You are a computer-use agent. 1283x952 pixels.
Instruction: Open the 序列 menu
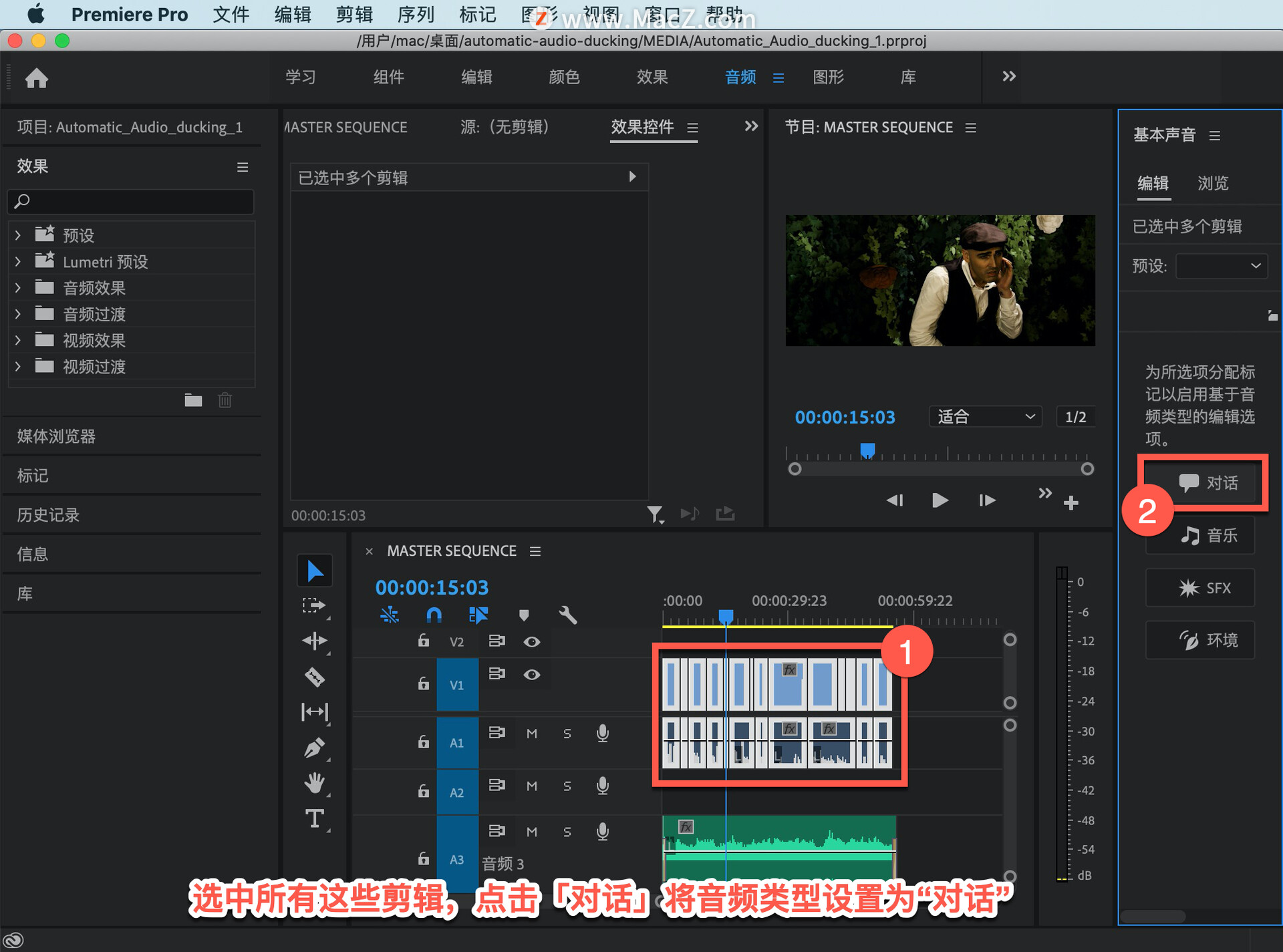(416, 14)
